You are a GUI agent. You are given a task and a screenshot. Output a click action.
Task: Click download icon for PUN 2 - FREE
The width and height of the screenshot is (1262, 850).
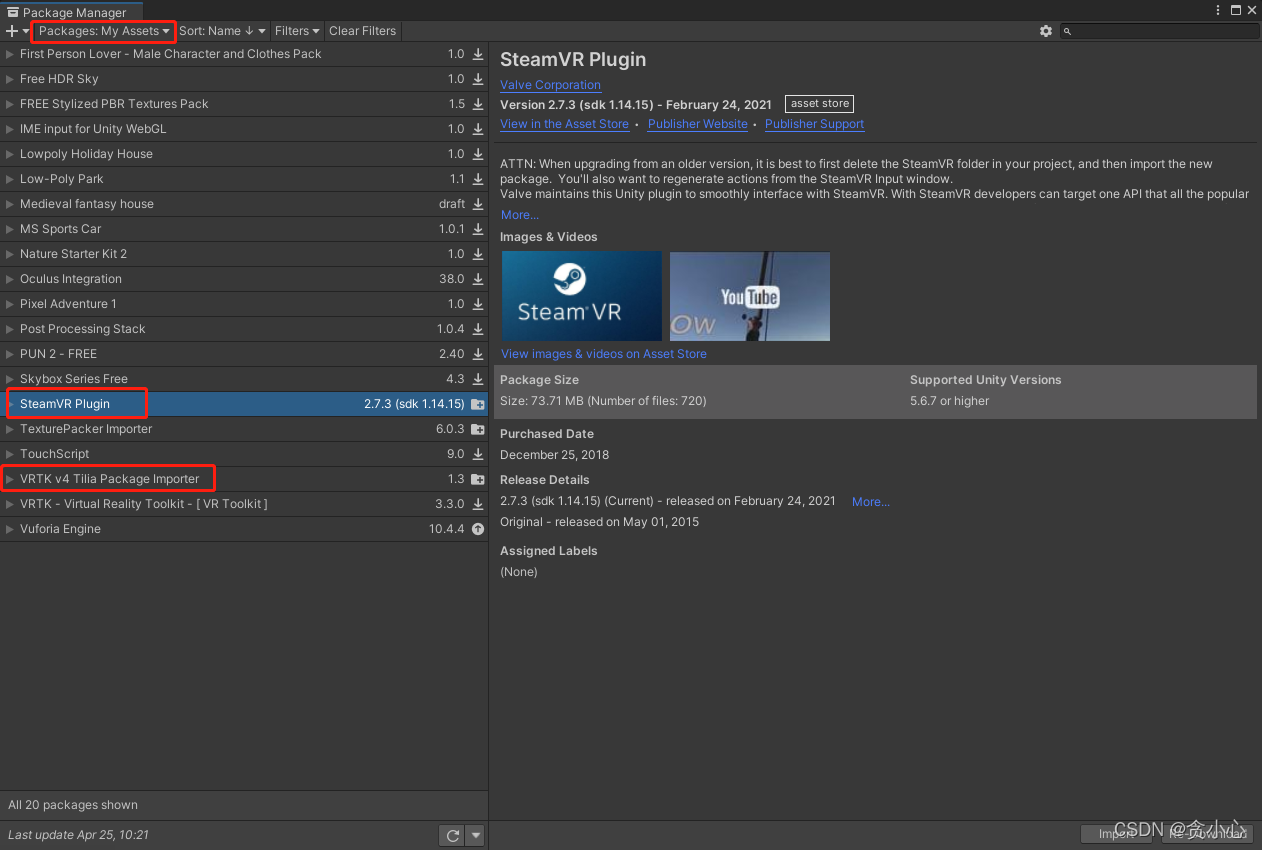(x=478, y=354)
